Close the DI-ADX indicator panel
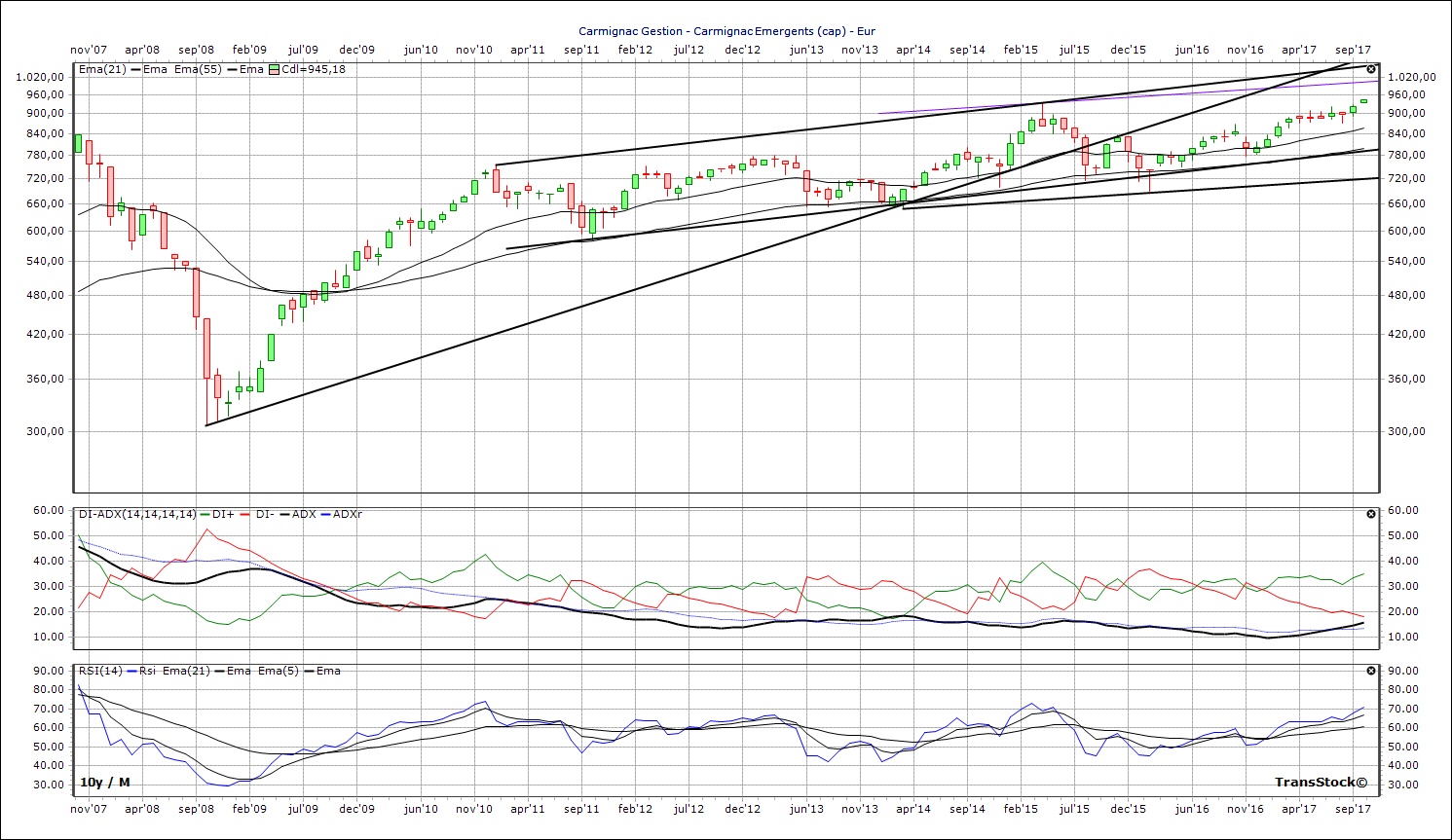The image size is (1452, 840). 1371,514
